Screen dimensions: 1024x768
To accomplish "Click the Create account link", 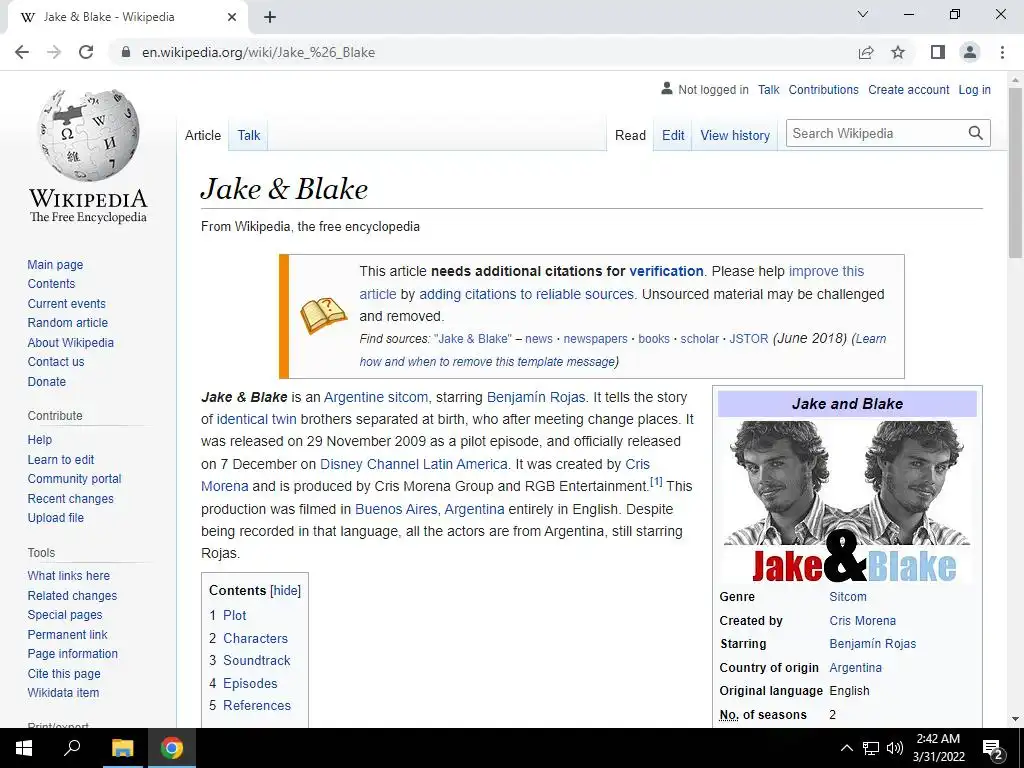I will point(908,89).
